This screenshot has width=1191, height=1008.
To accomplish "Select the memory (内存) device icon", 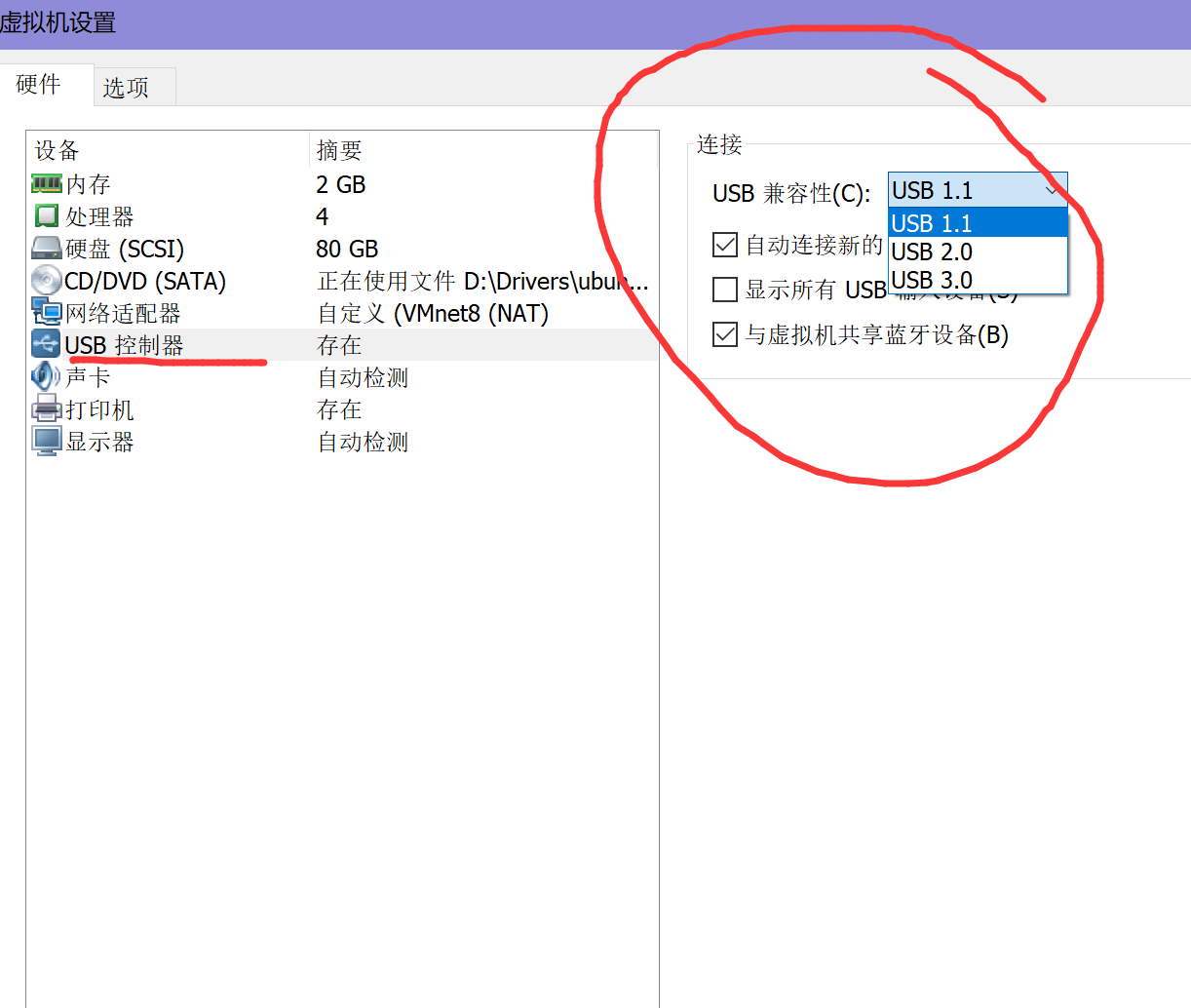I will pos(47,183).
